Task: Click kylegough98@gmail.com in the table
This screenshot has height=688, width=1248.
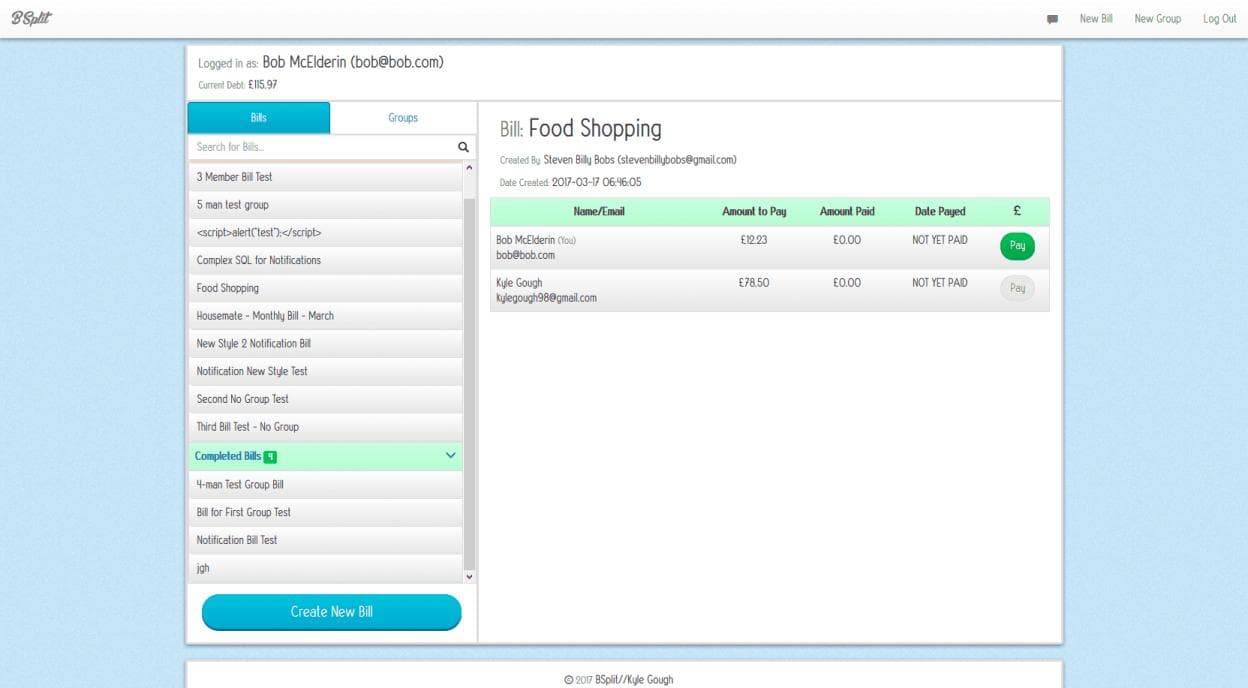Action: (546, 298)
